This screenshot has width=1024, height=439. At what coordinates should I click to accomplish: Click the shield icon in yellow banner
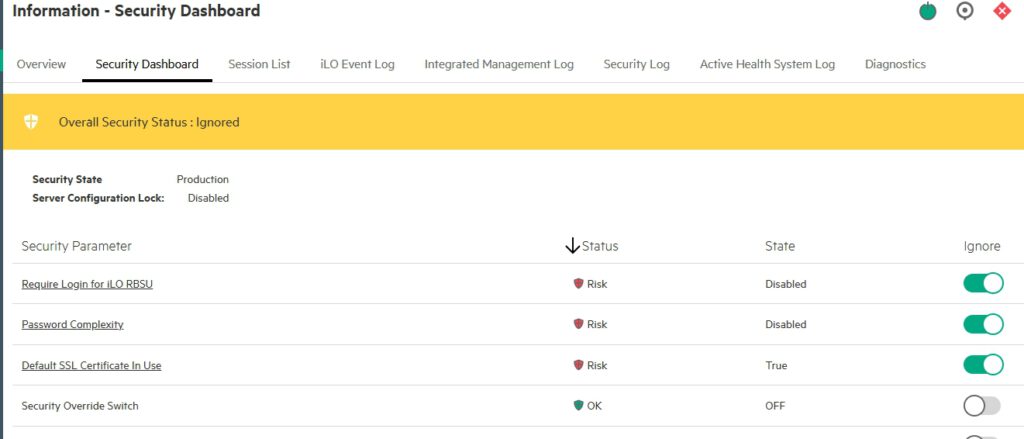pos(32,122)
